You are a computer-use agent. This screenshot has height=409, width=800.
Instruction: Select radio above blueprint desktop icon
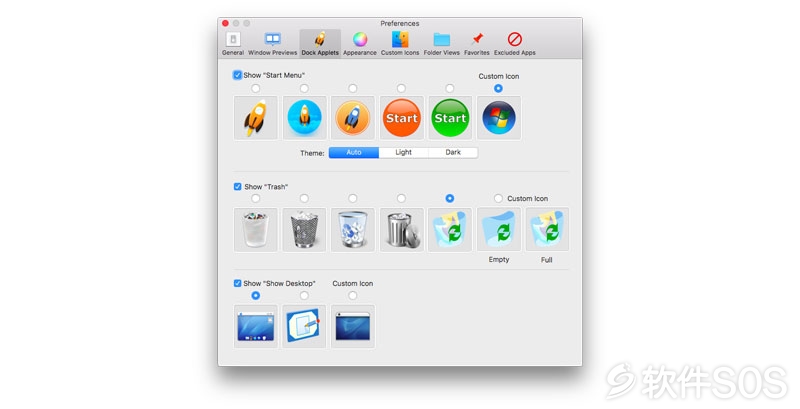point(304,295)
